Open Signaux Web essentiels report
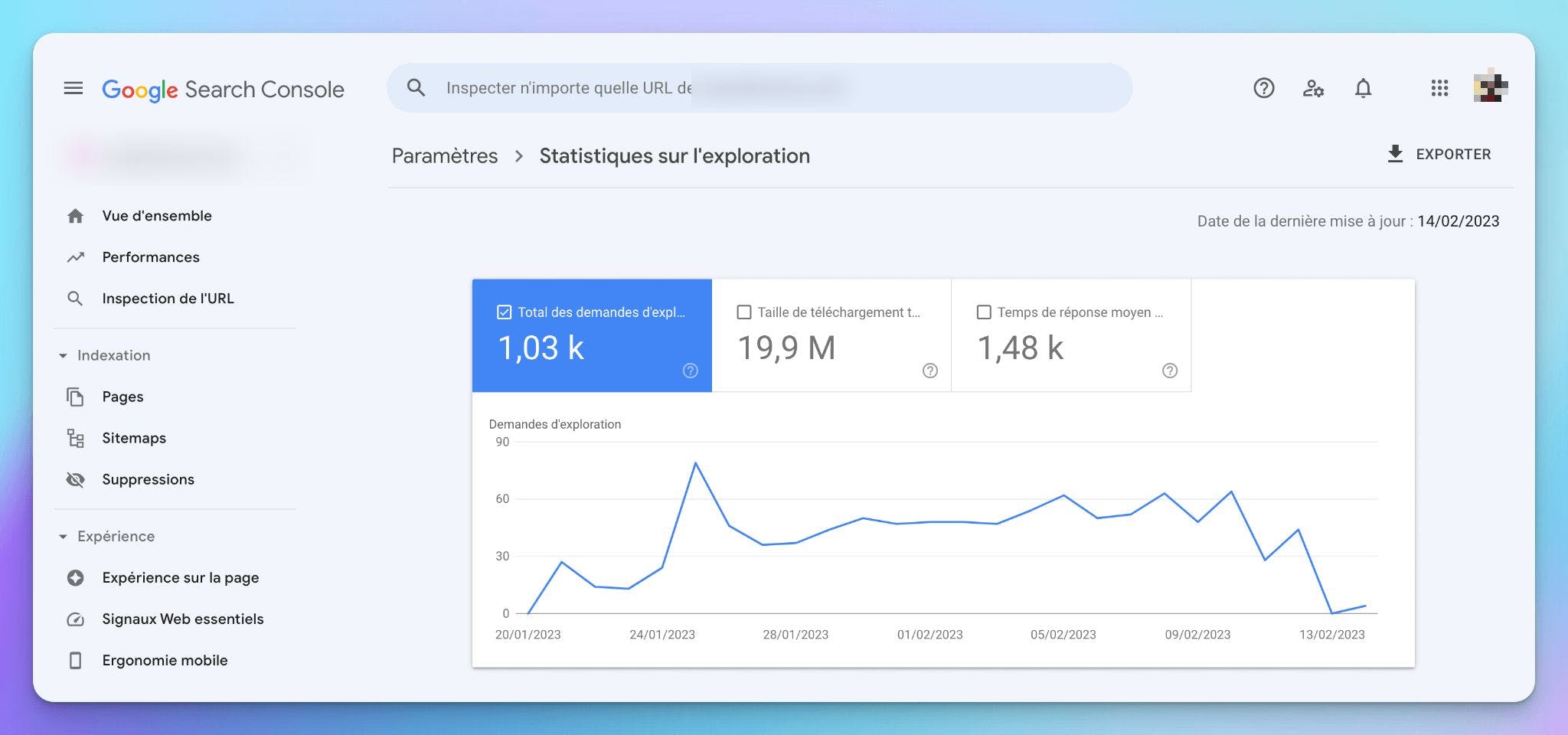 182,619
